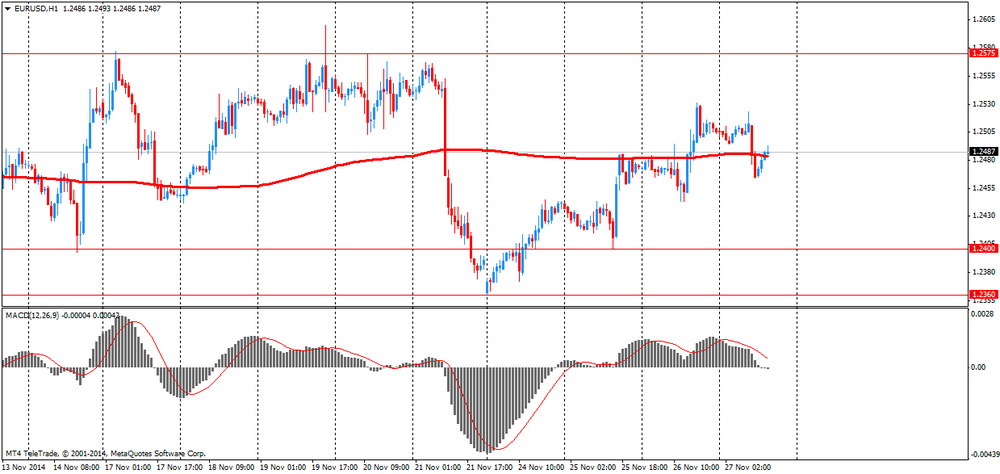This screenshot has width=1000, height=474.
Task: Click the 21 Nov 17:00 time label
Action: point(488,466)
